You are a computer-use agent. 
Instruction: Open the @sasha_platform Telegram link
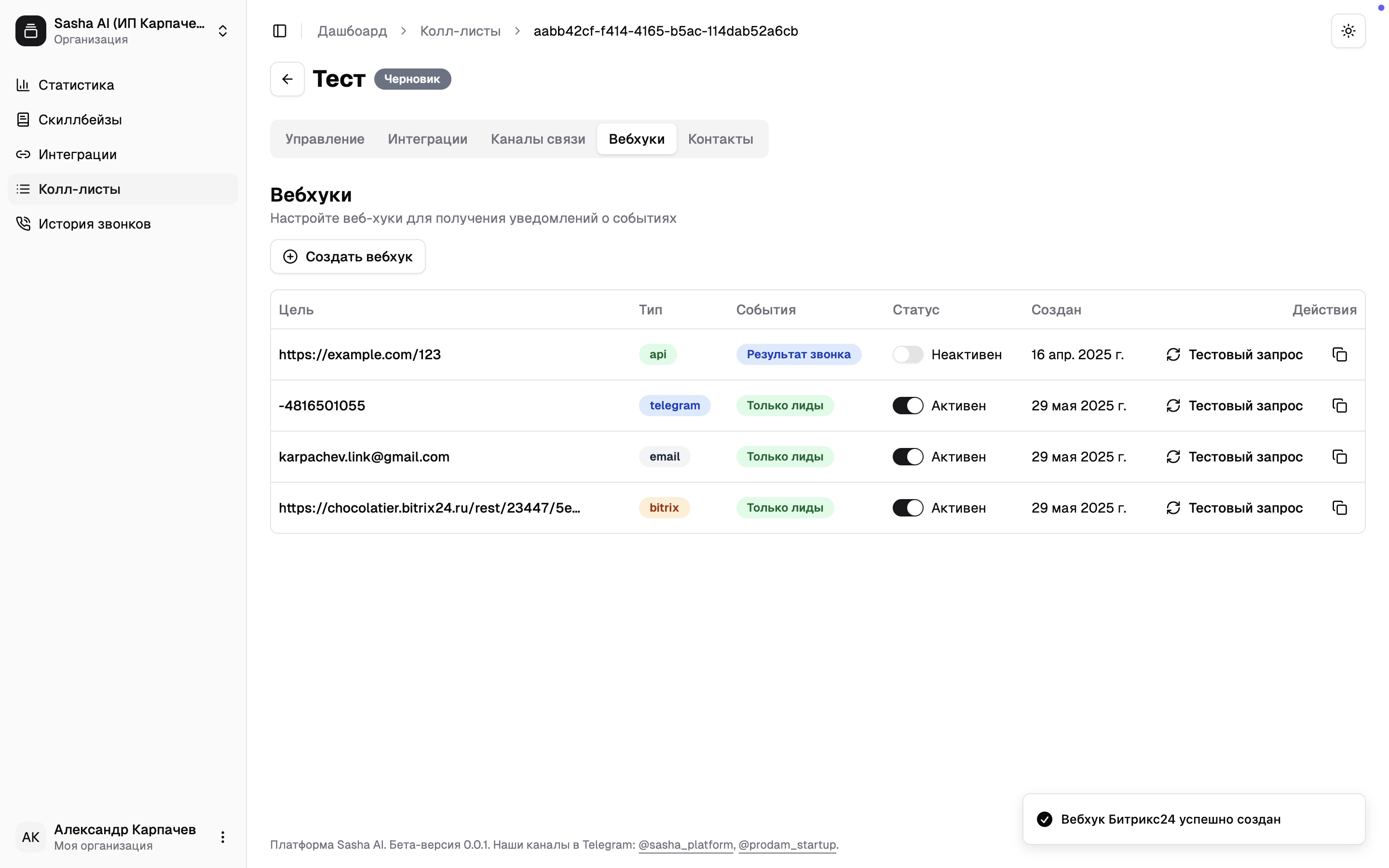point(685,844)
